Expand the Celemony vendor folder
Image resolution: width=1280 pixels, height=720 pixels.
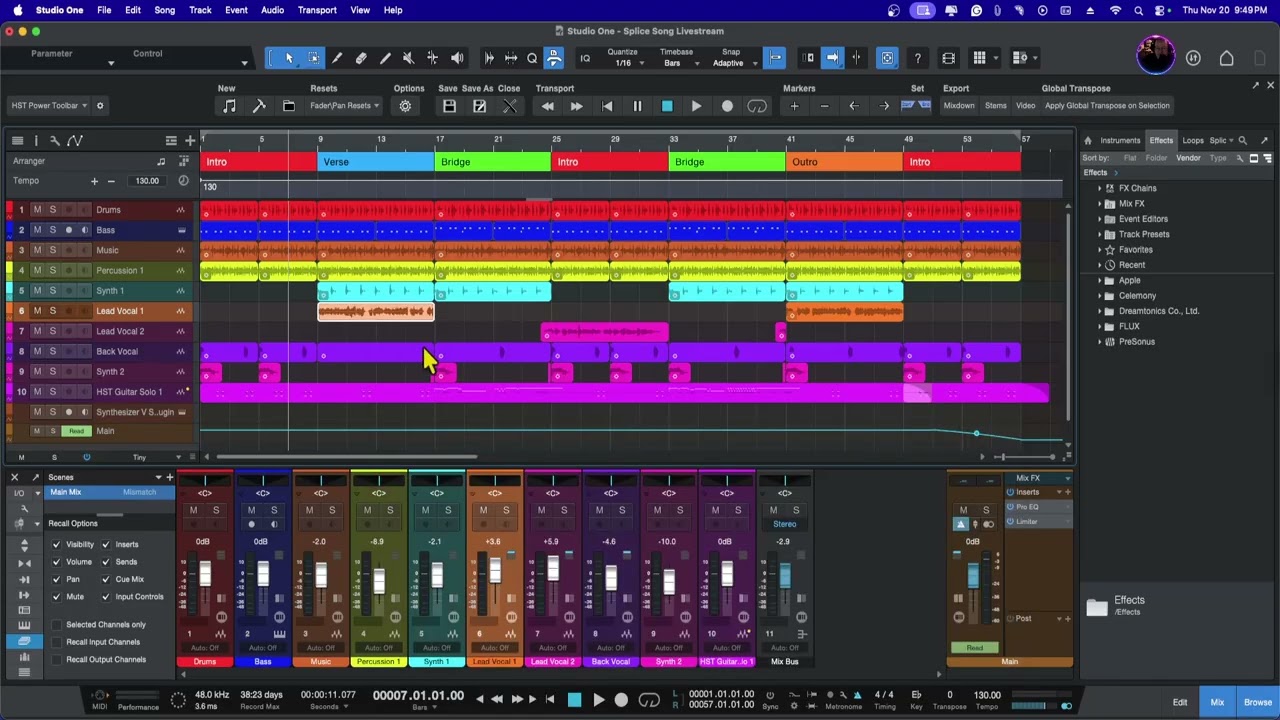coord(1100,296)
